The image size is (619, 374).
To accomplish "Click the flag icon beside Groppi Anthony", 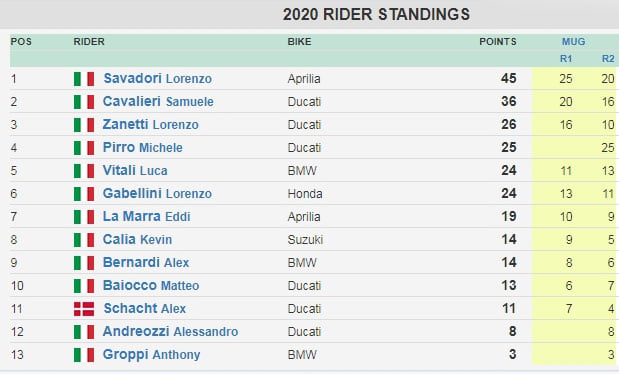I will [x=84, y=355].
